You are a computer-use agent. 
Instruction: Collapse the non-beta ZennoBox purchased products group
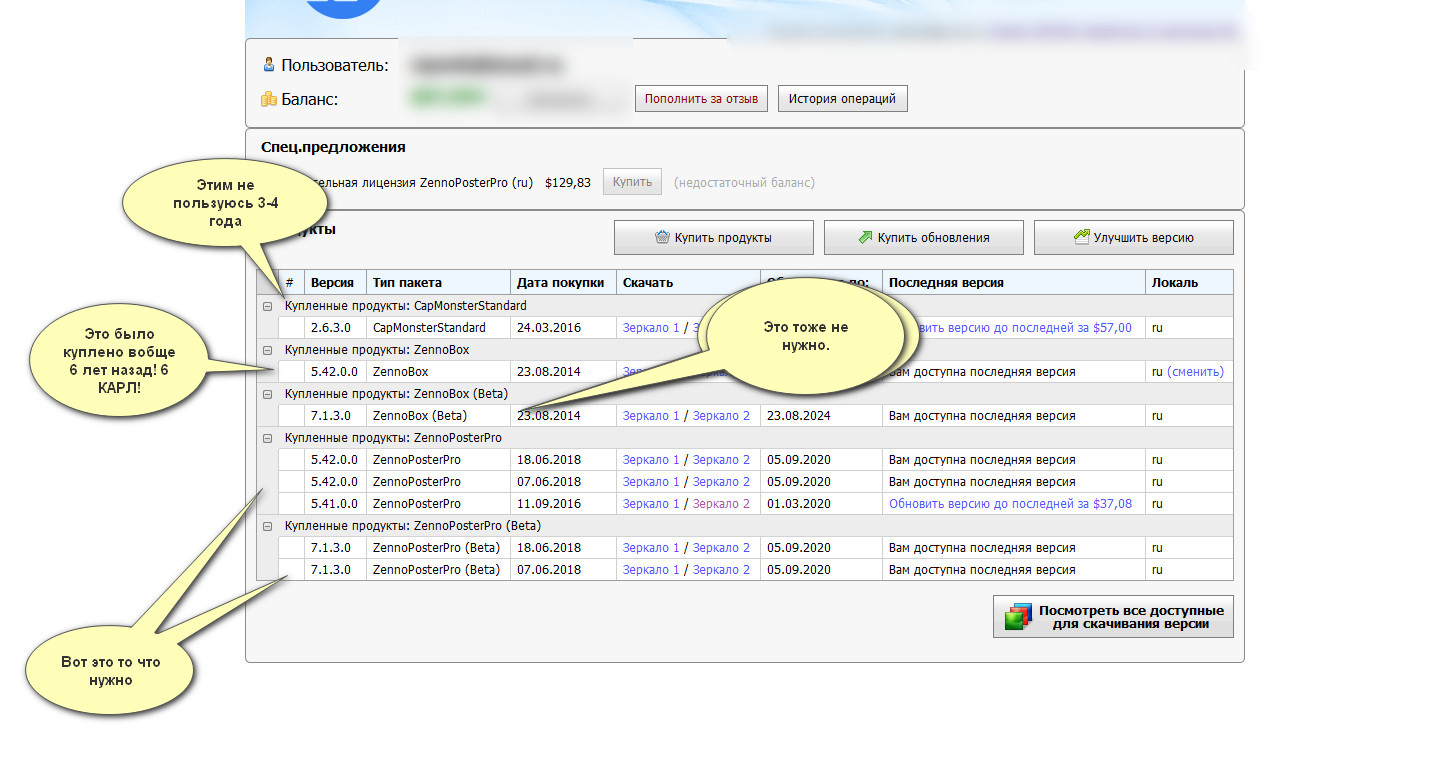tap(267, 350)
